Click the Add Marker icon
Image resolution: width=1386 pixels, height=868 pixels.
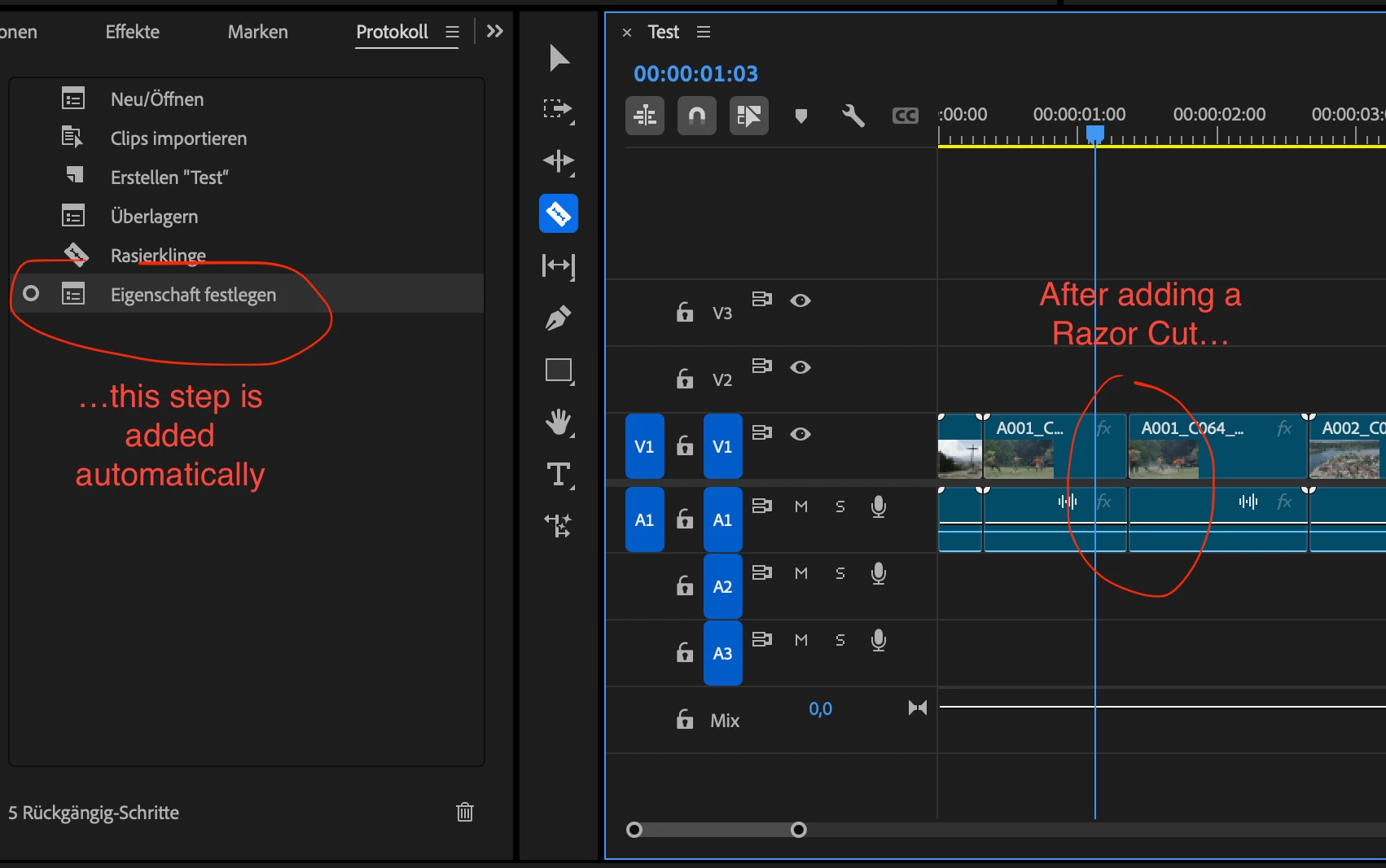(x=801, y=116)
